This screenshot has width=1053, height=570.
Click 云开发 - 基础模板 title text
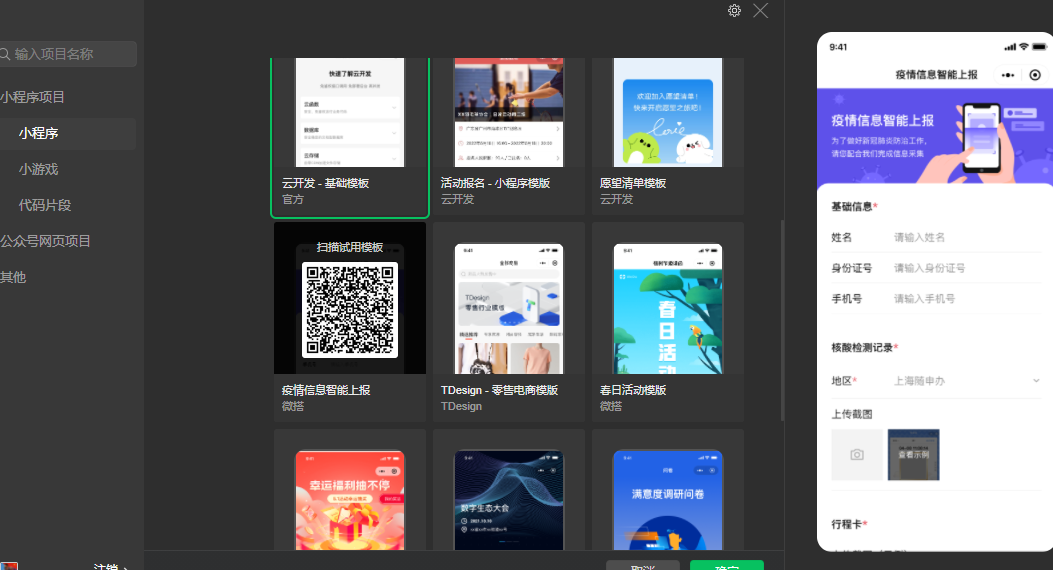(x=325, y=183)
